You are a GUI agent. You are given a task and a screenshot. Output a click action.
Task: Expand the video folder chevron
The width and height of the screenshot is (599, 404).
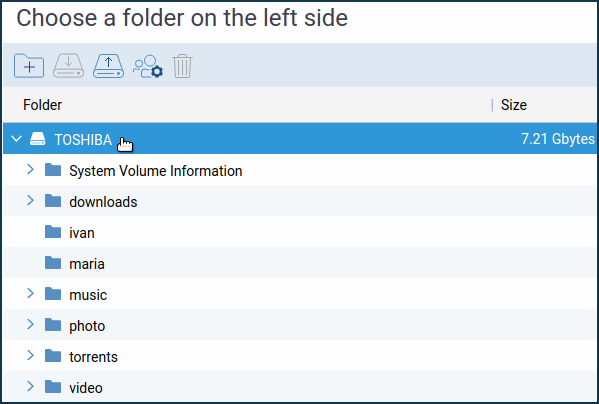pos(31,386)
